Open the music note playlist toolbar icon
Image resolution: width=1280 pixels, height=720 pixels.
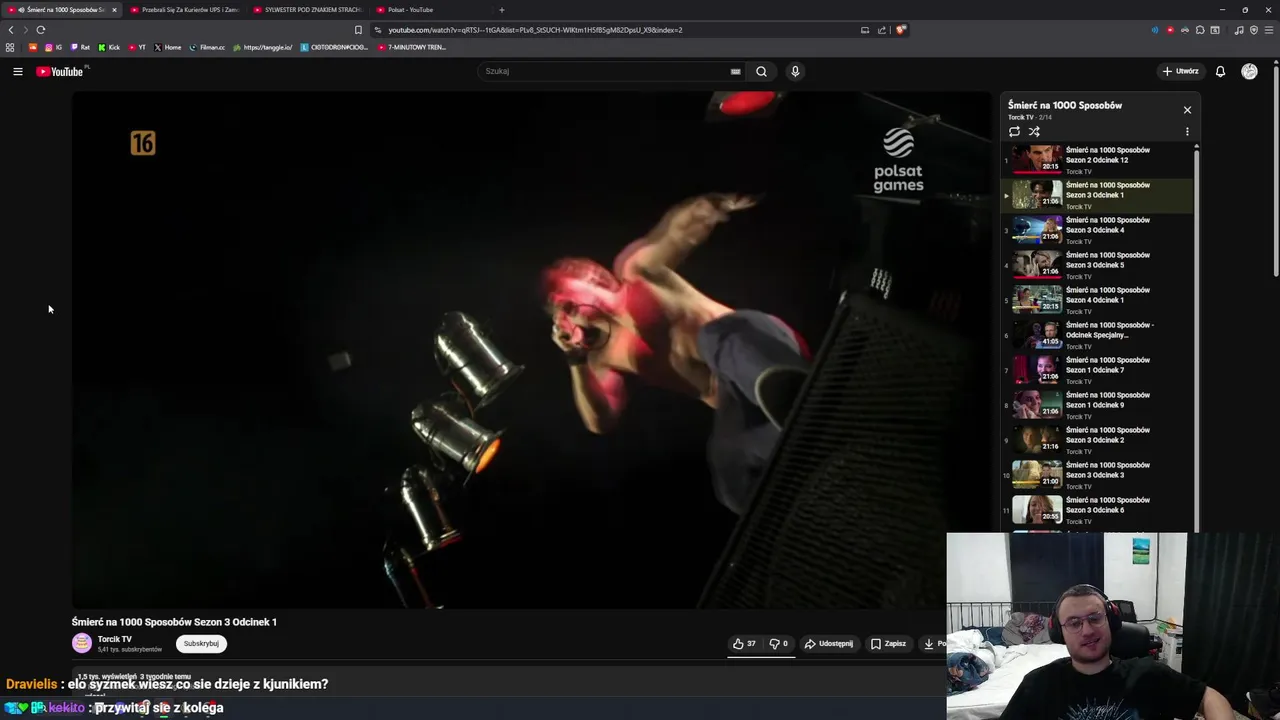point(1239,30)
